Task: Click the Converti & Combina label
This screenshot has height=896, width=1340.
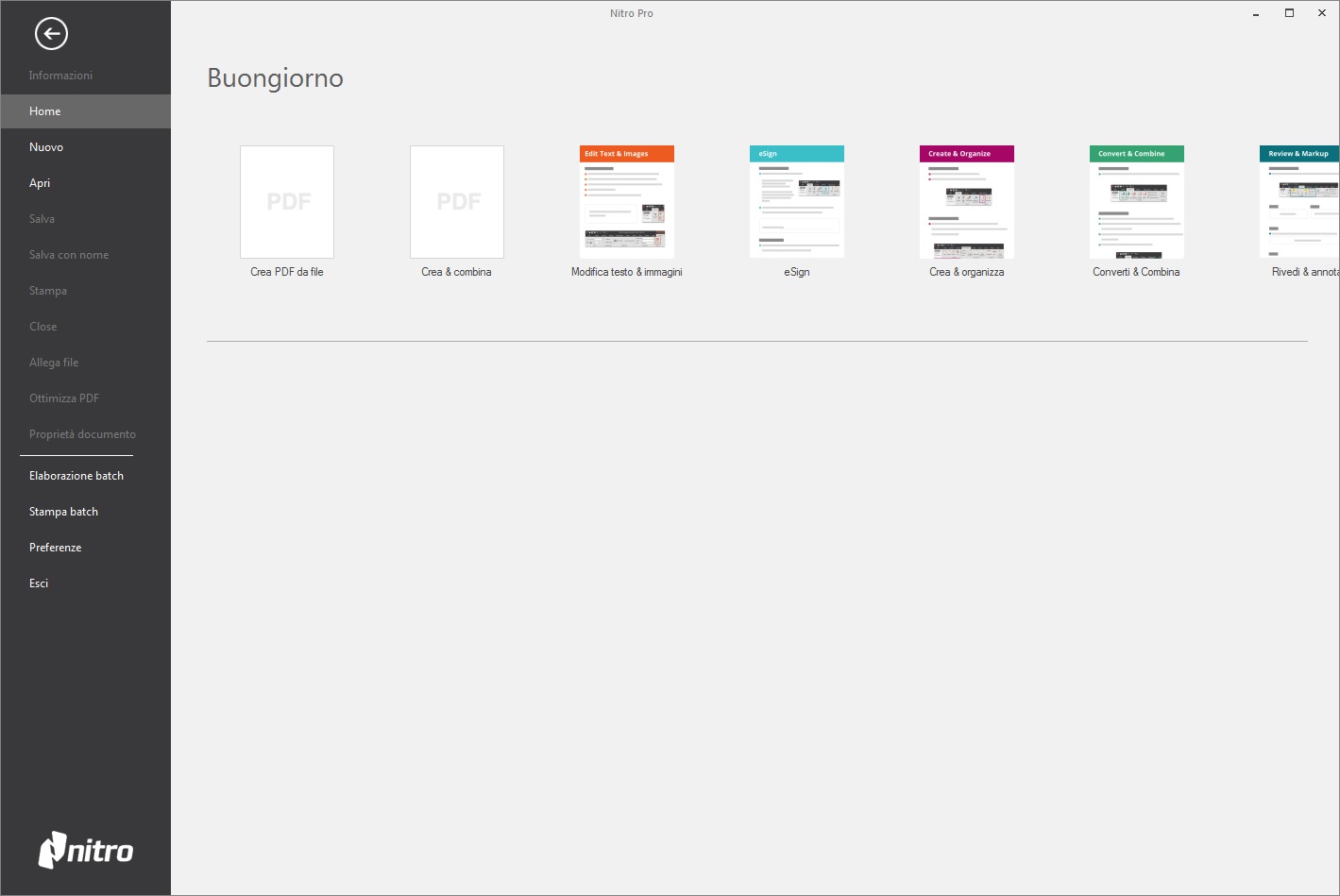Action: [x=1136, y=272]
